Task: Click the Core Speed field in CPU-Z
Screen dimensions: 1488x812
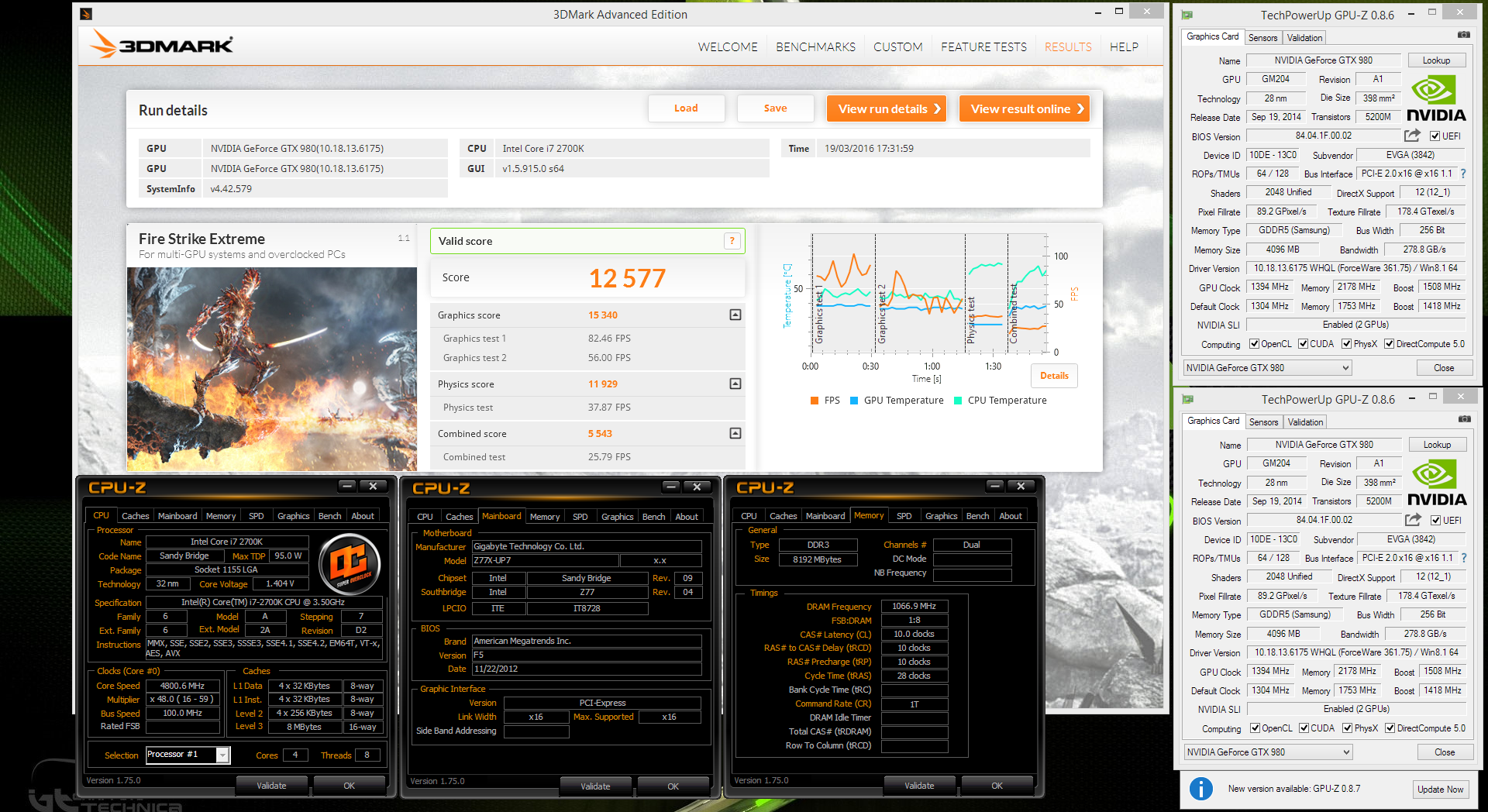Action: click(183, 686)
